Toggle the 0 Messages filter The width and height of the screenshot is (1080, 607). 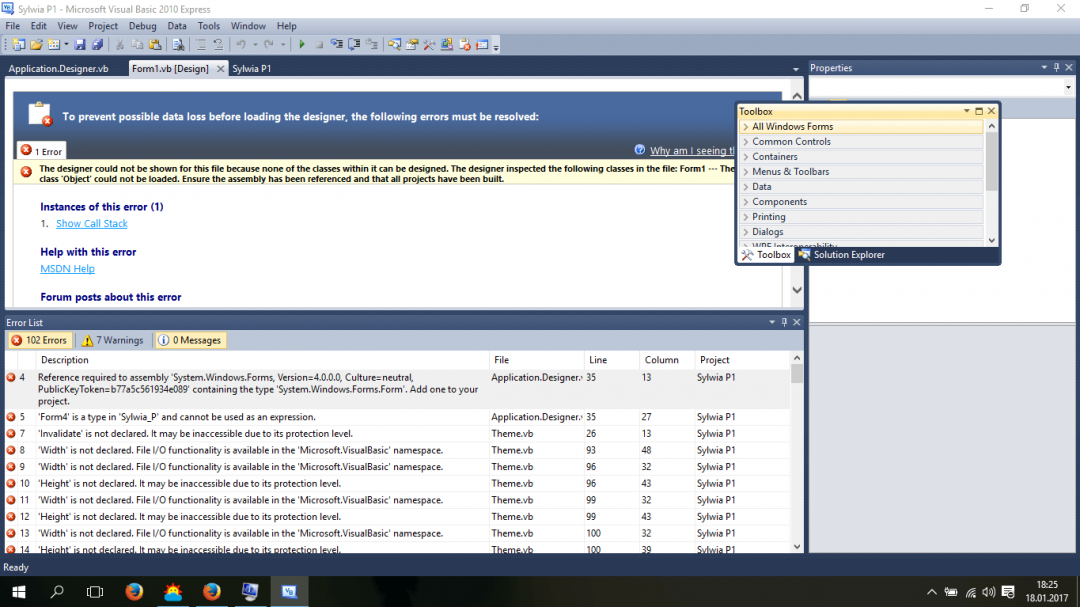coord(190,341)
